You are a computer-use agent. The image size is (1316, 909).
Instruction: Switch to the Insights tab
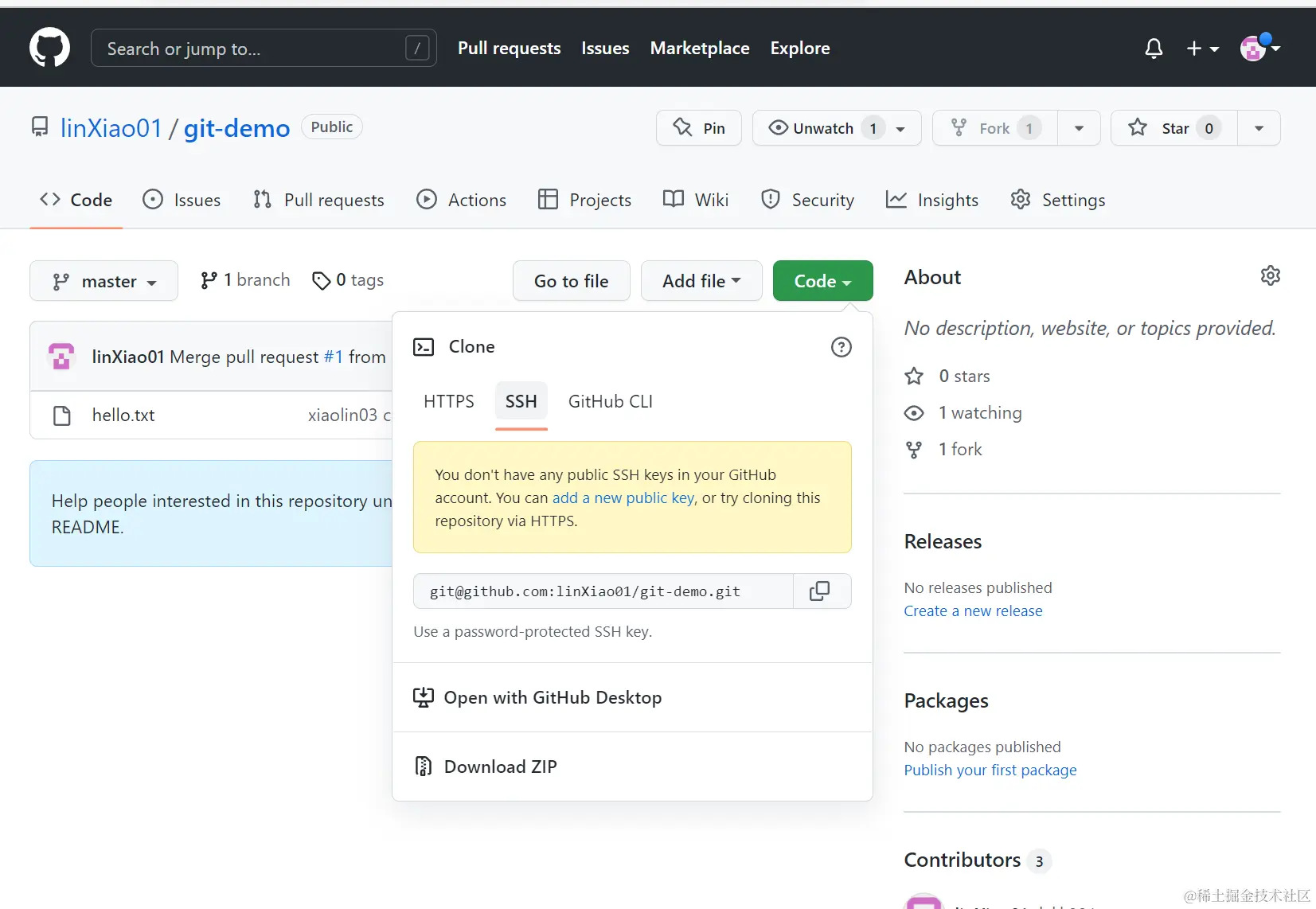(x=931, y=200)
